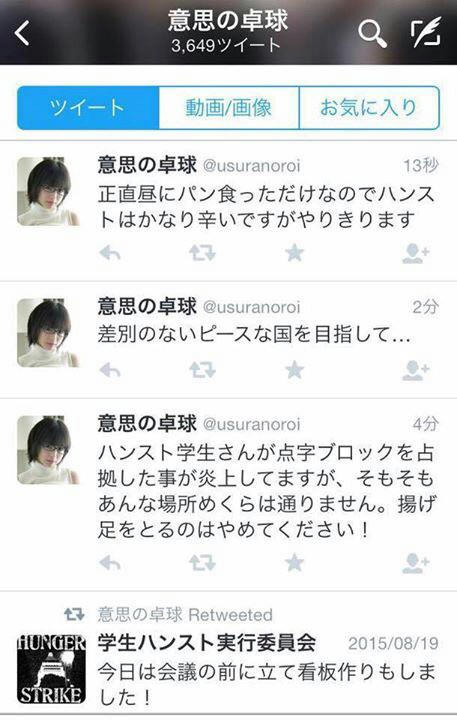Open the @usuranoroi handle in first tweet

point(251,166)
